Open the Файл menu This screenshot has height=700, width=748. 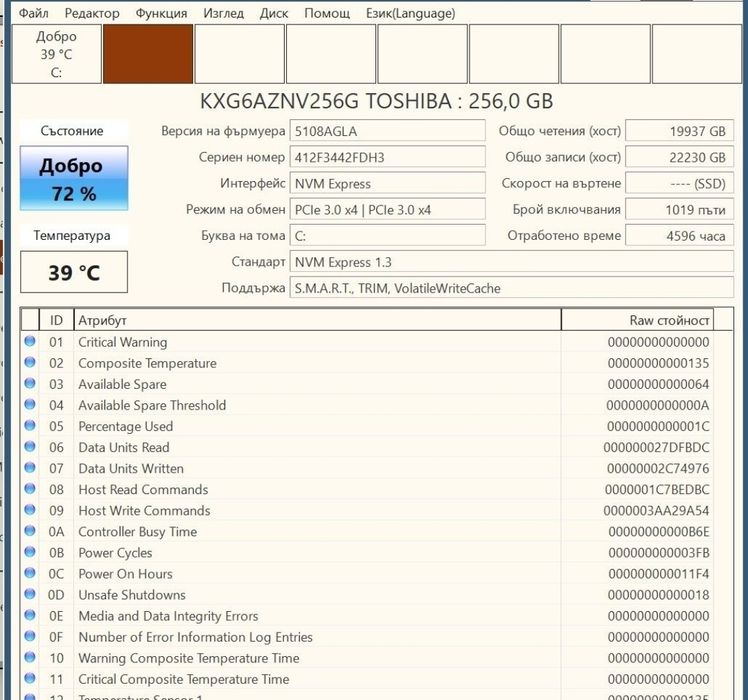point(33,13)
